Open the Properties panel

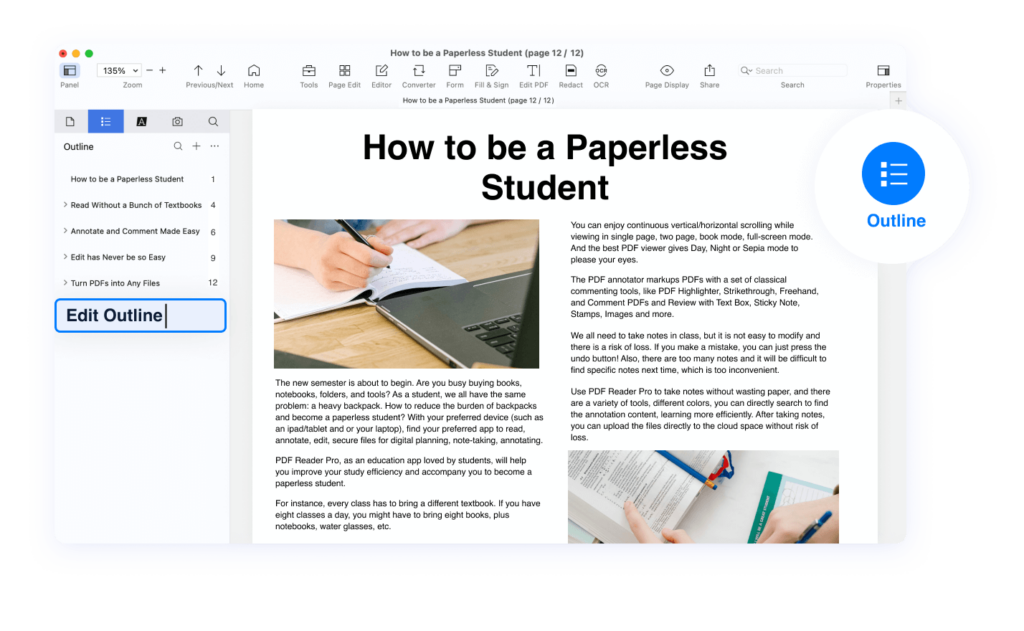[884, 71]
